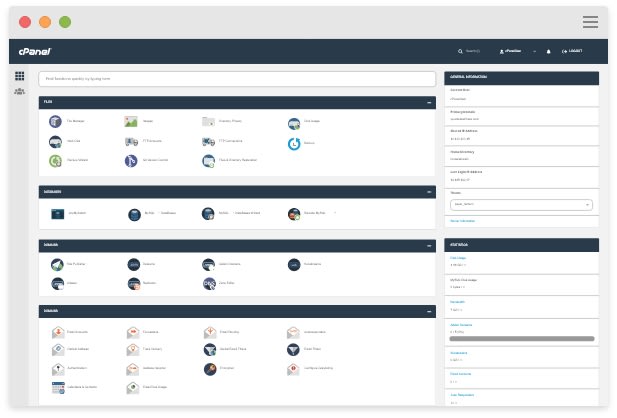Image resolution: width=617 pixels, height=418 pixels.
Task: Click the Home grid icon in sidebar
Action: point(19,76)
